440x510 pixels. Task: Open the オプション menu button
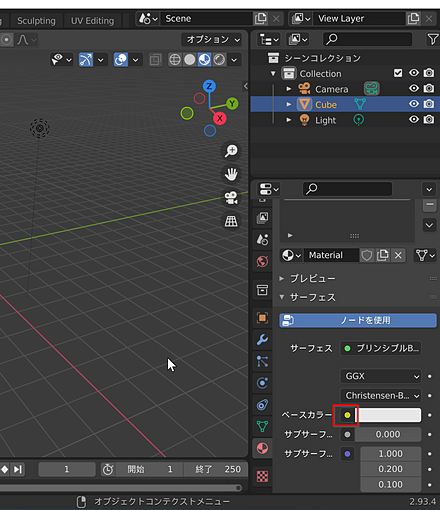[213, 40]
